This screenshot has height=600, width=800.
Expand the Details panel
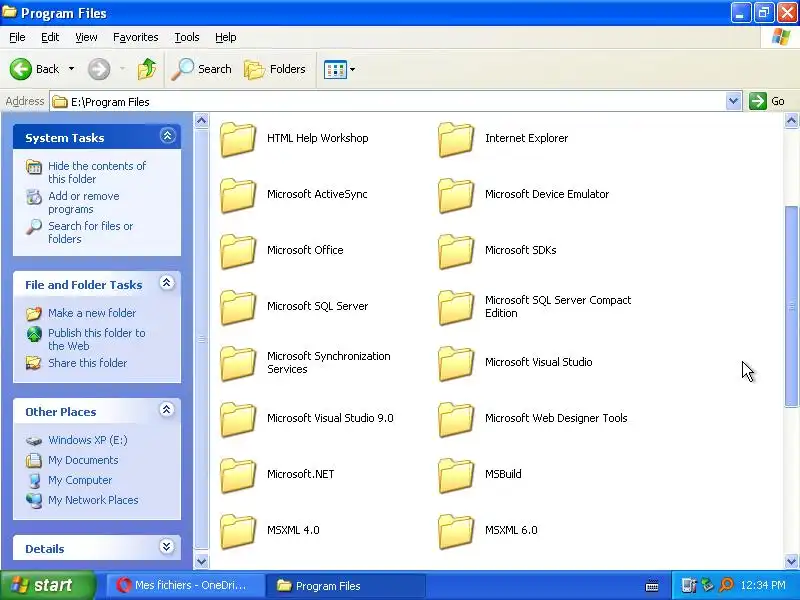[x=166, y=546]
